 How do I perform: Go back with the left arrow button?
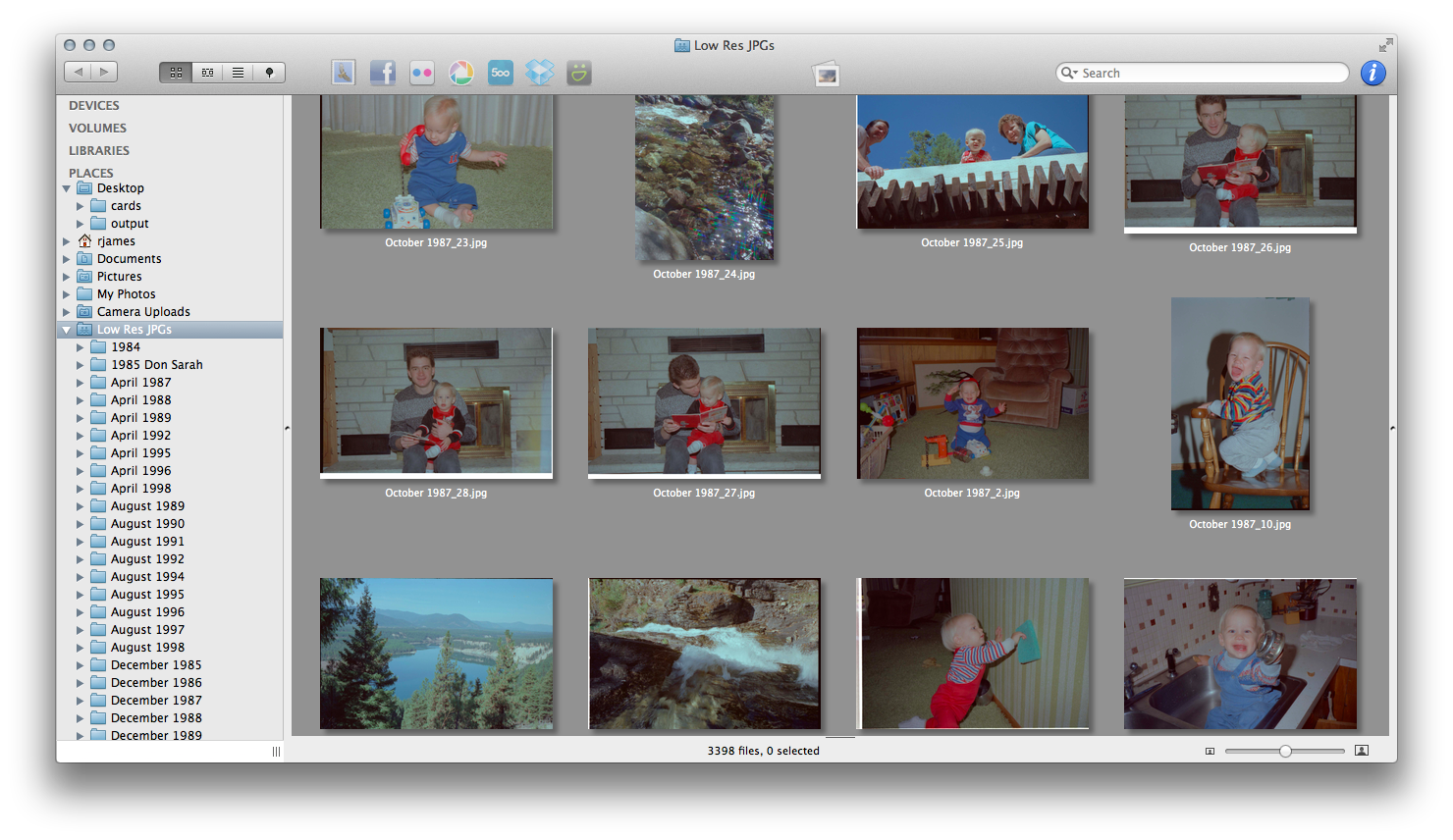[78, 72]
